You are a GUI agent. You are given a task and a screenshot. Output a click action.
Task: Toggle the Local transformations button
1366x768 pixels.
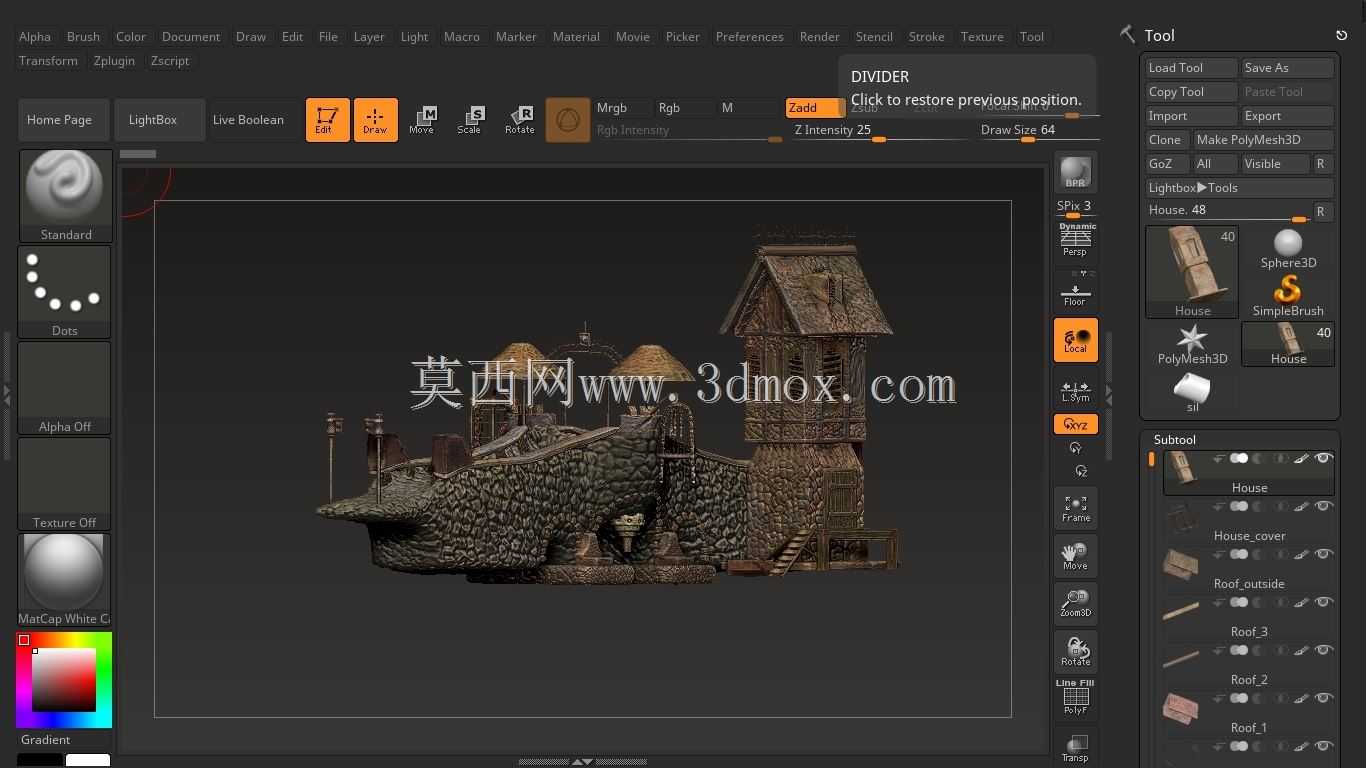coord(1076,340)
